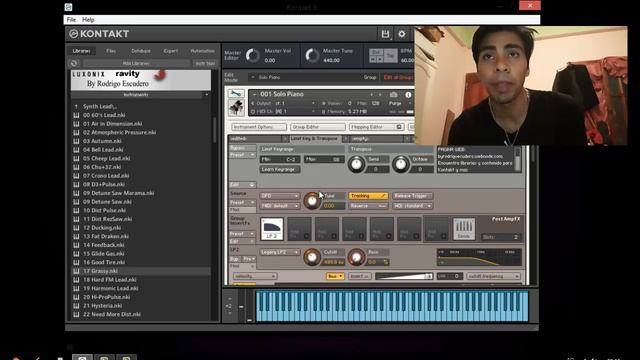The width and height of the screenshot is (640, 360).
Task: Open the cutoff frequency target dropdown
Action: (x=493, y=276)
